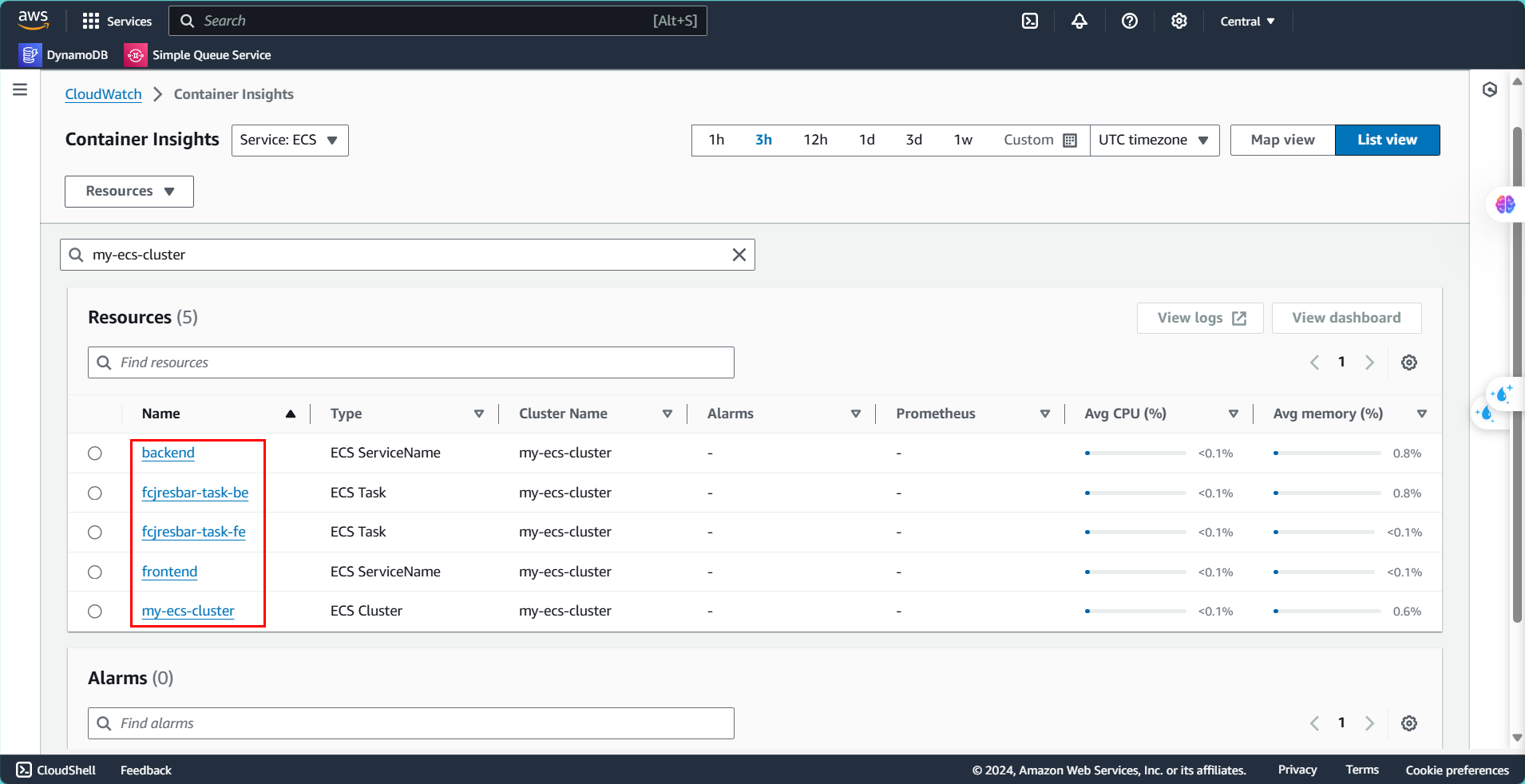1525x784 pixels.
Task: Open Alarms table preferences gear
Action: coord(1409,723)
